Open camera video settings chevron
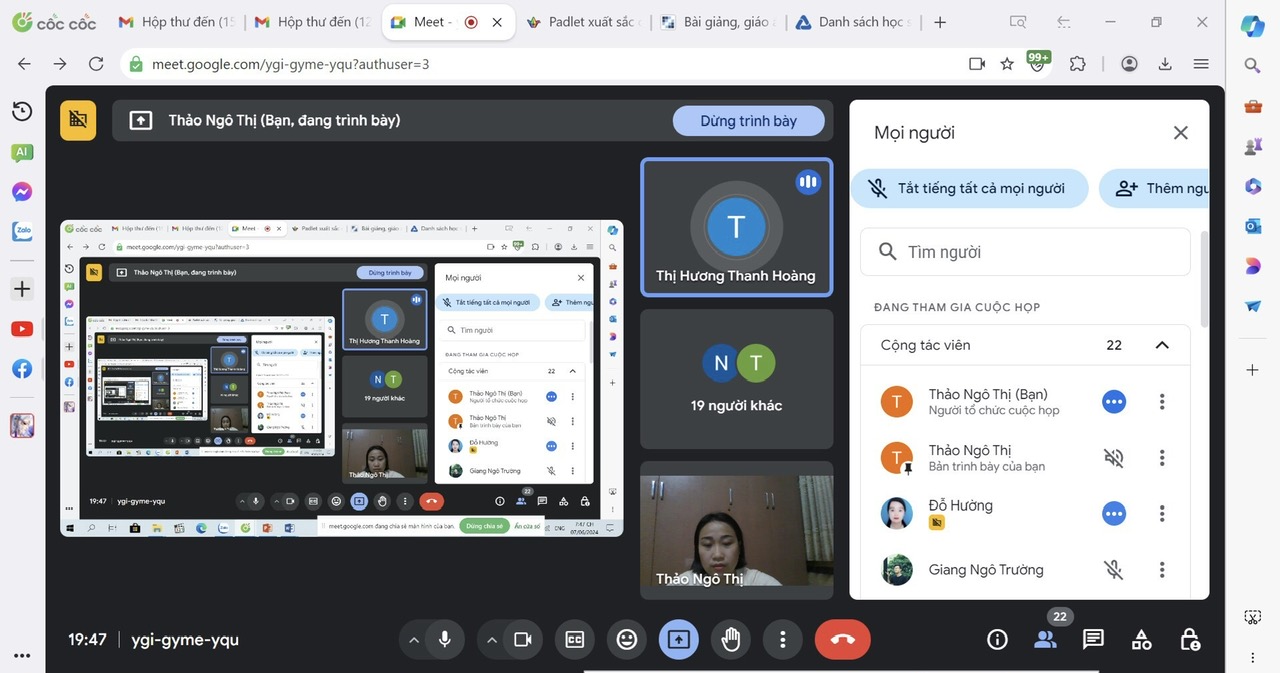 click(x=492, y=639)
